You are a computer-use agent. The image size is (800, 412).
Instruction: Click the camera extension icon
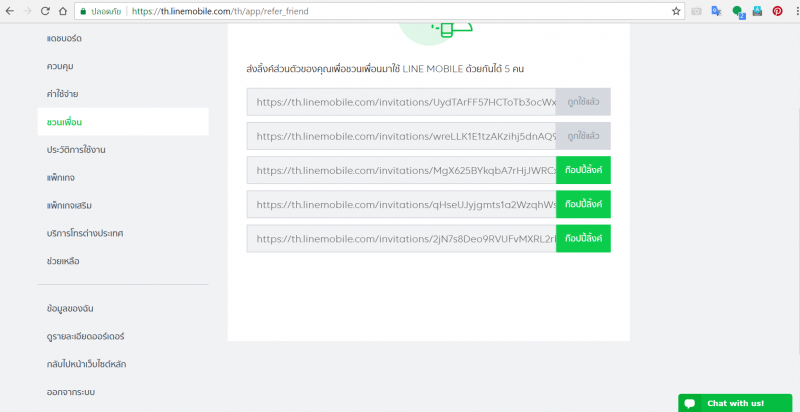696,11
